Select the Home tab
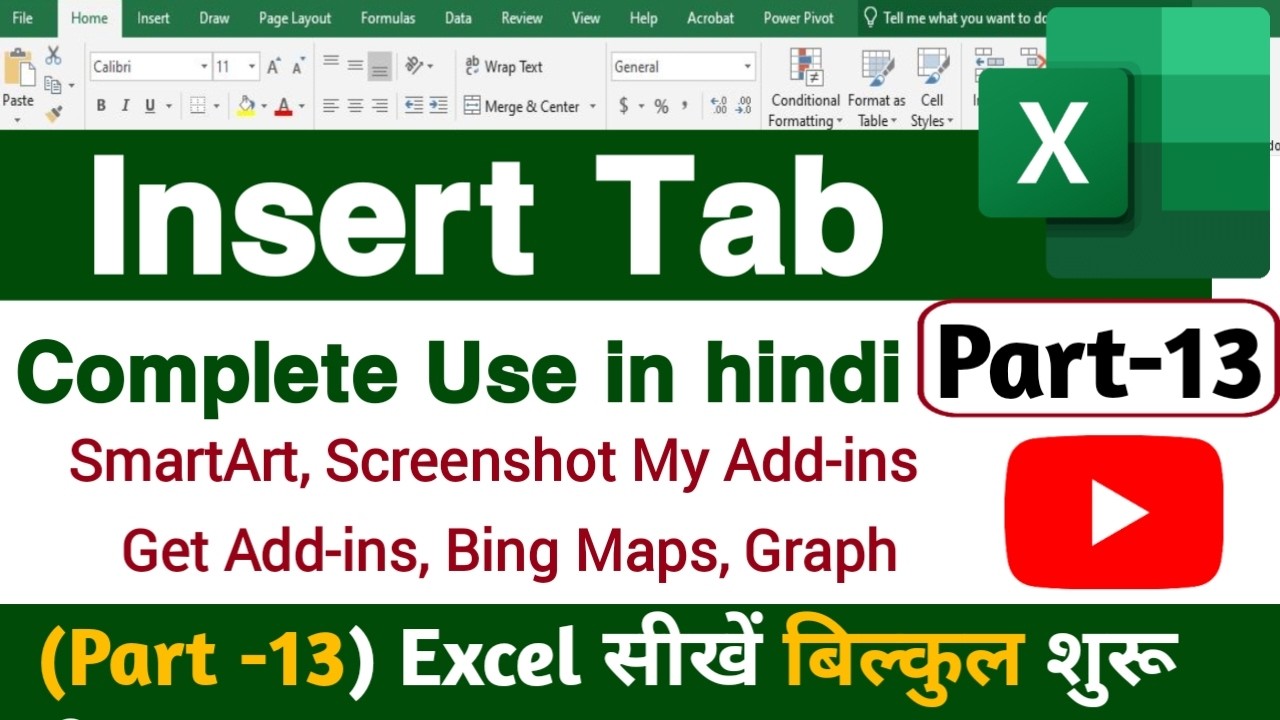This screenshot has height=720, width=1280. pyautogui.click(x=90, y=18)
